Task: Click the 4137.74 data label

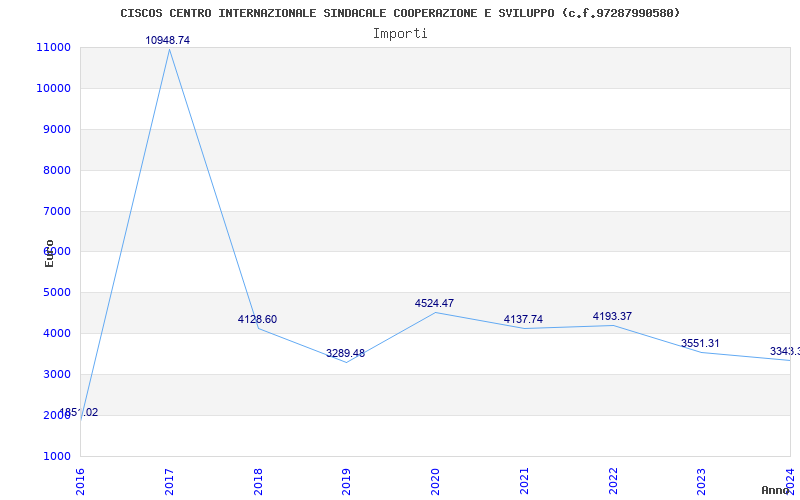Action: 523,319
